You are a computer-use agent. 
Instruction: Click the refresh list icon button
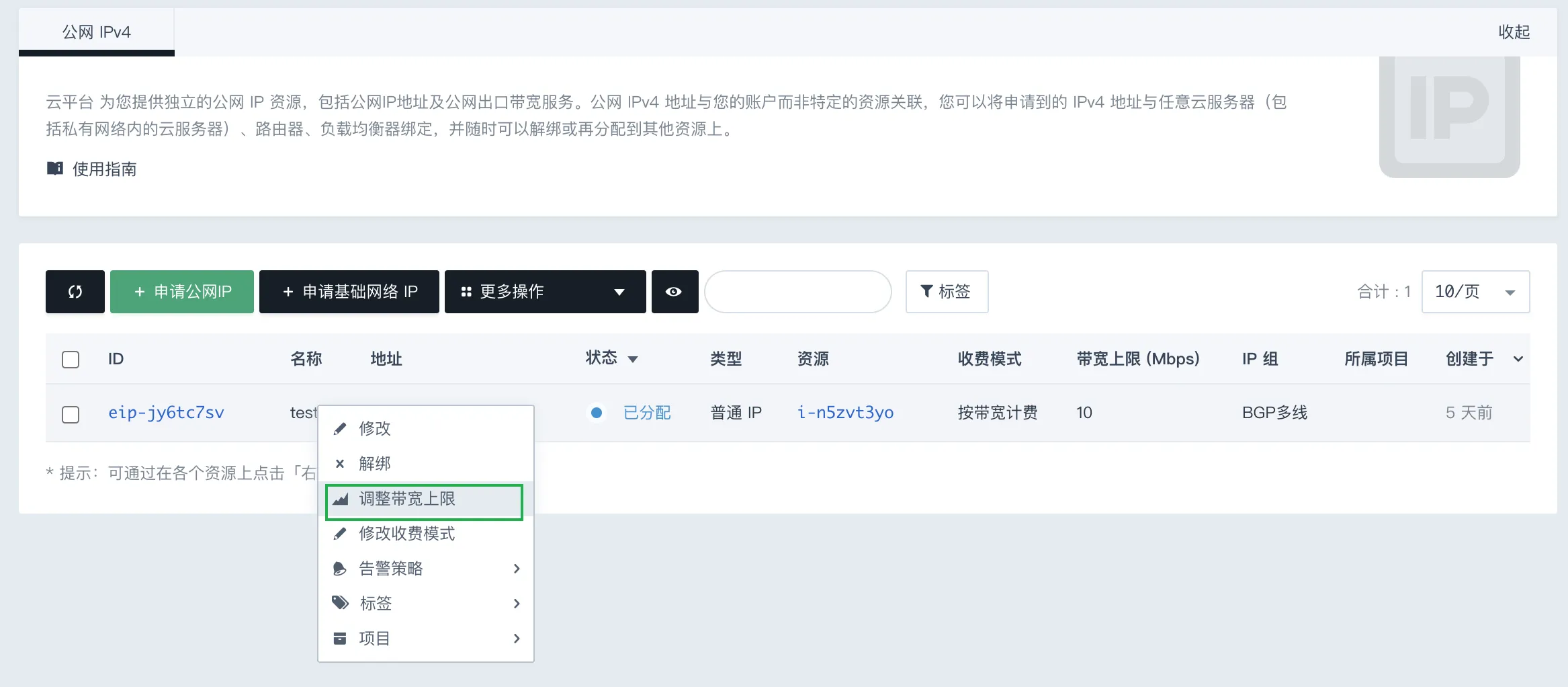[x=75, y=292]
